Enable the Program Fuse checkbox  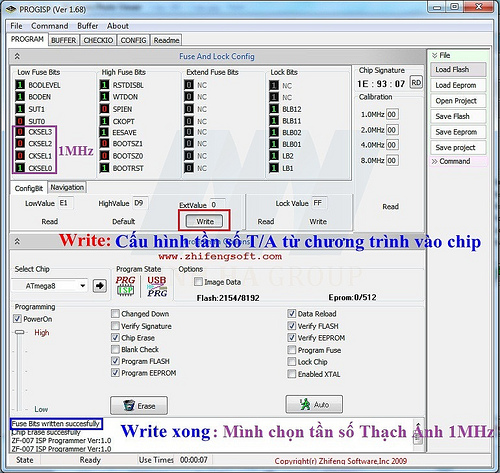tap(292, 350)
